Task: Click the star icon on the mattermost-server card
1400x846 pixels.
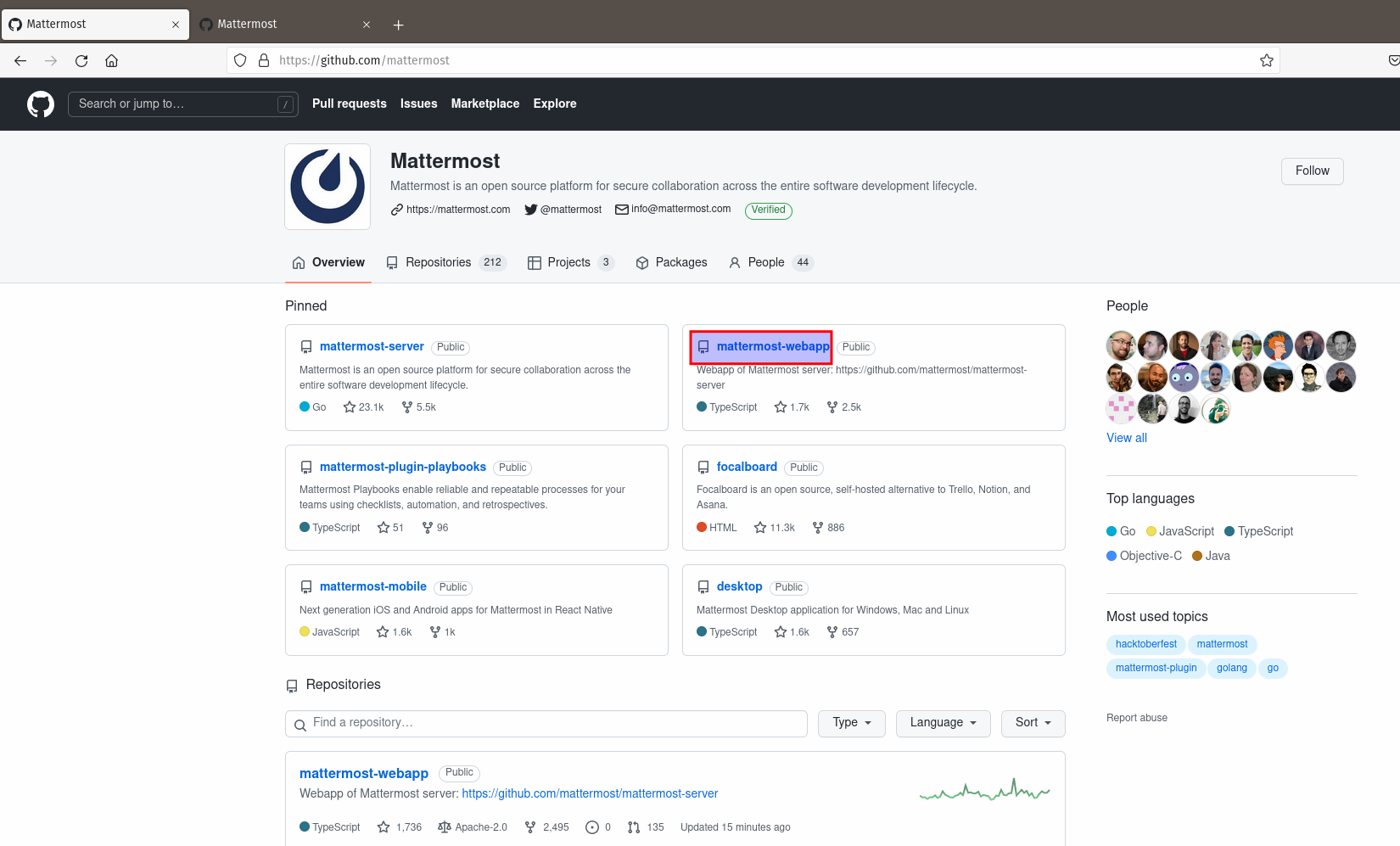Action: (x=348, y=406)
